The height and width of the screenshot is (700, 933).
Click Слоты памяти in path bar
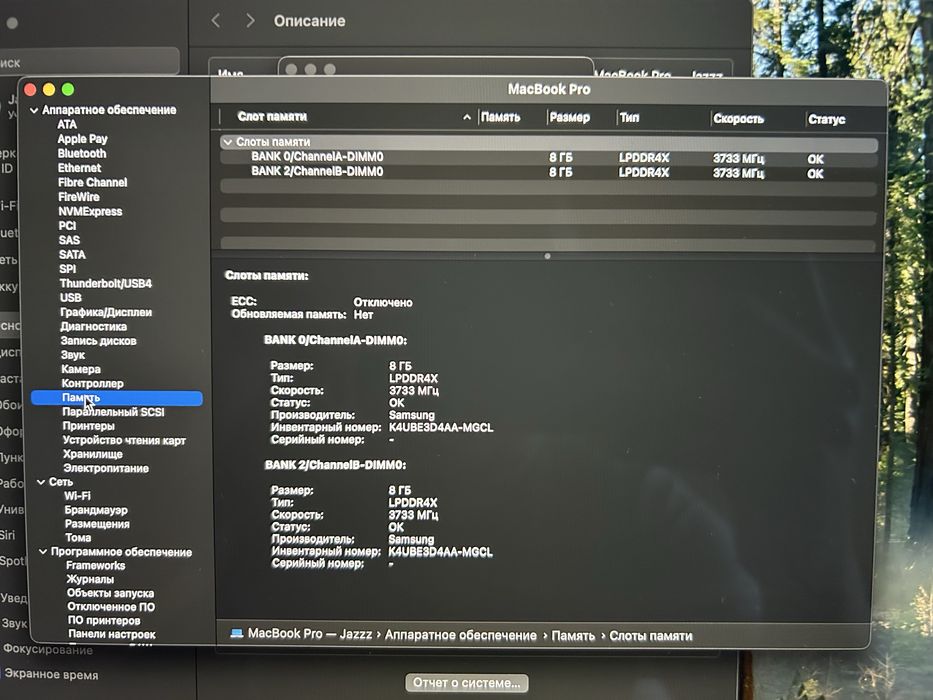click(651, 636)
